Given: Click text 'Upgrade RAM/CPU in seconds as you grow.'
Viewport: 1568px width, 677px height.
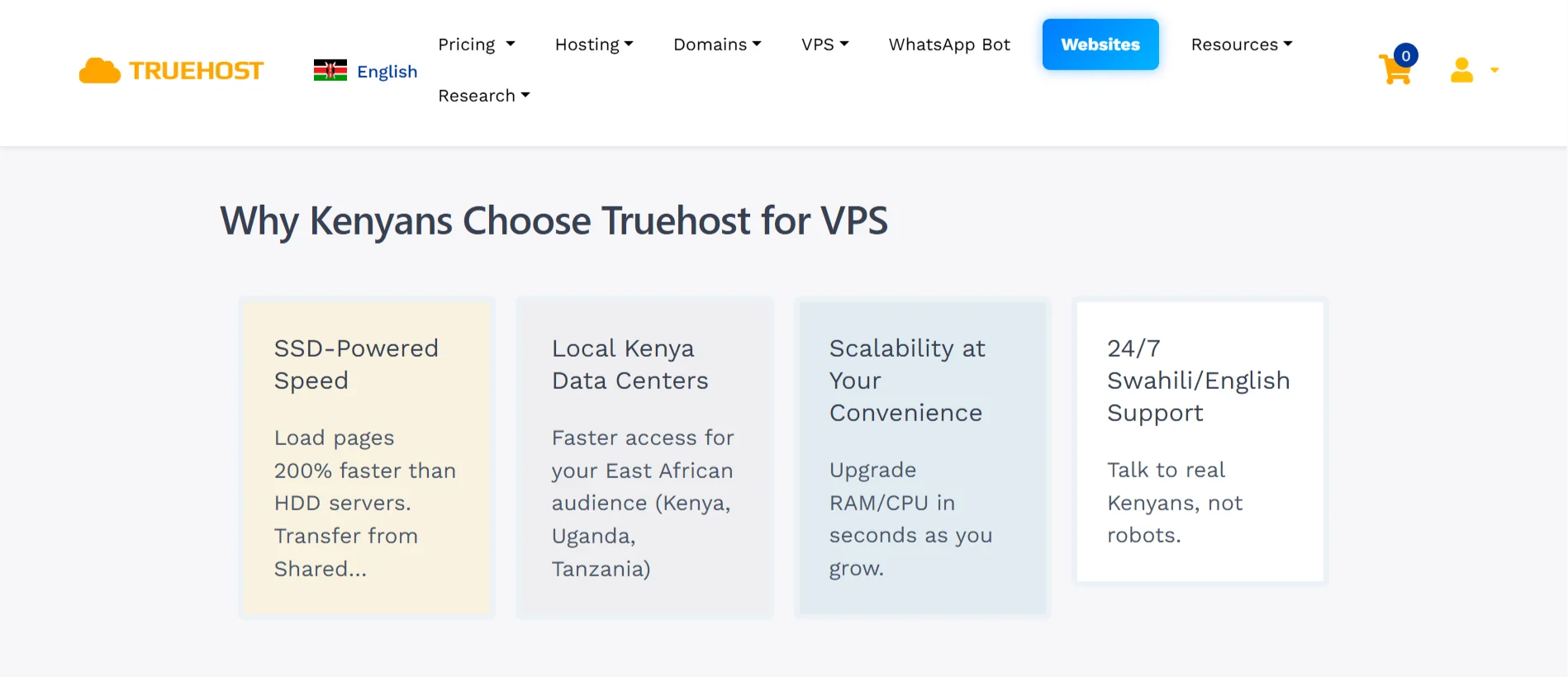Looking at the screenshot, I should pos(910,519).
